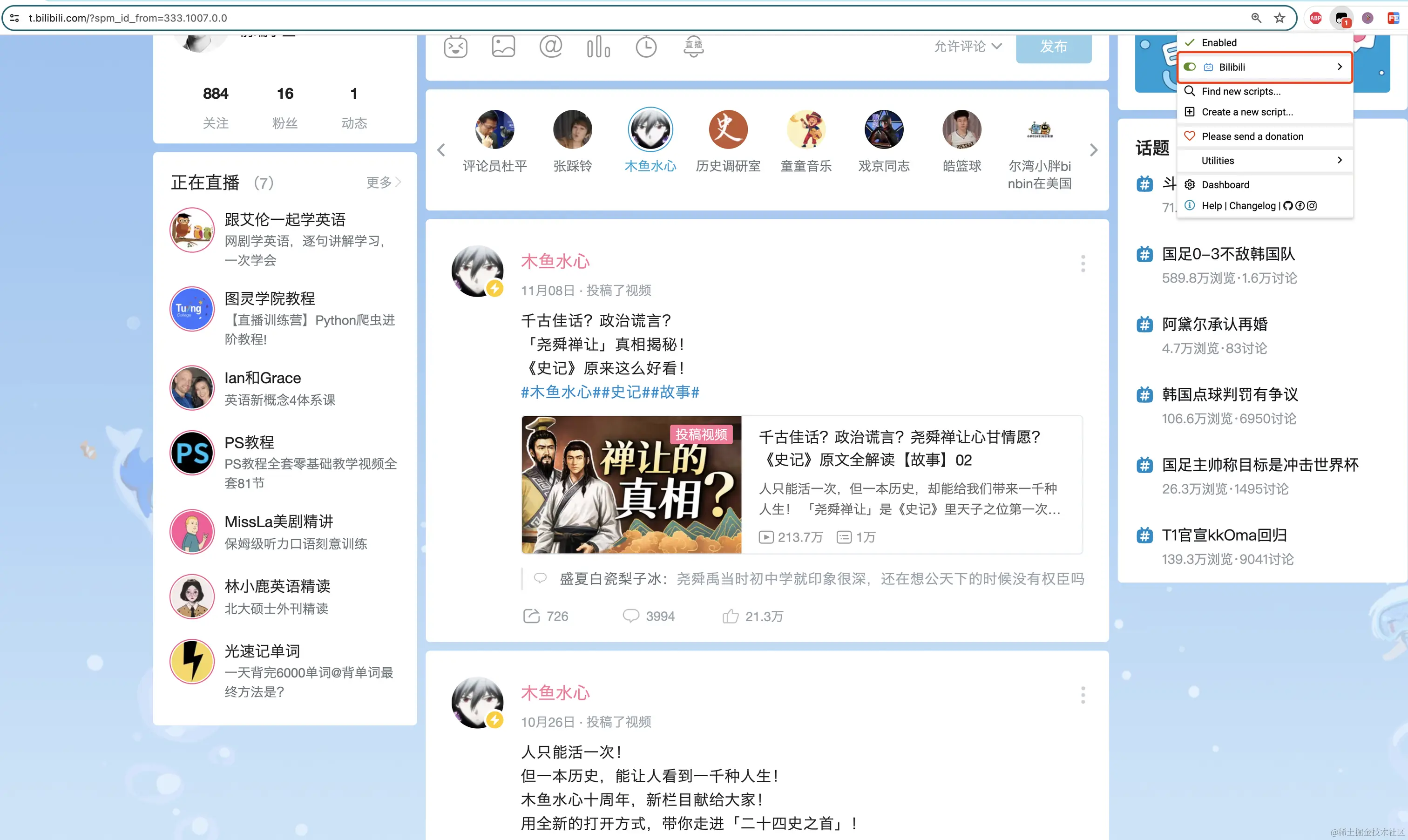Viewport: 1408px width, 840px height.
Task: Open the poll bar-chart icon
Action: click(x=598, y=47)
